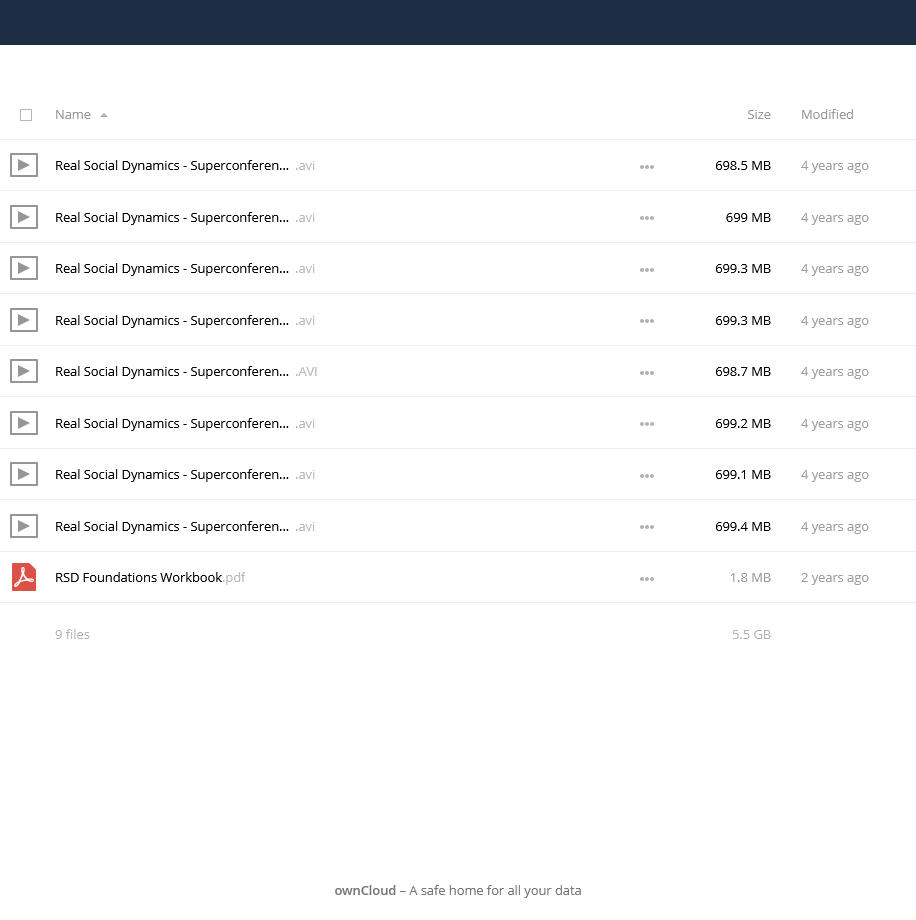
Task: Click the video icon of the 699.4 MB file
Action: tap(24, 526)
